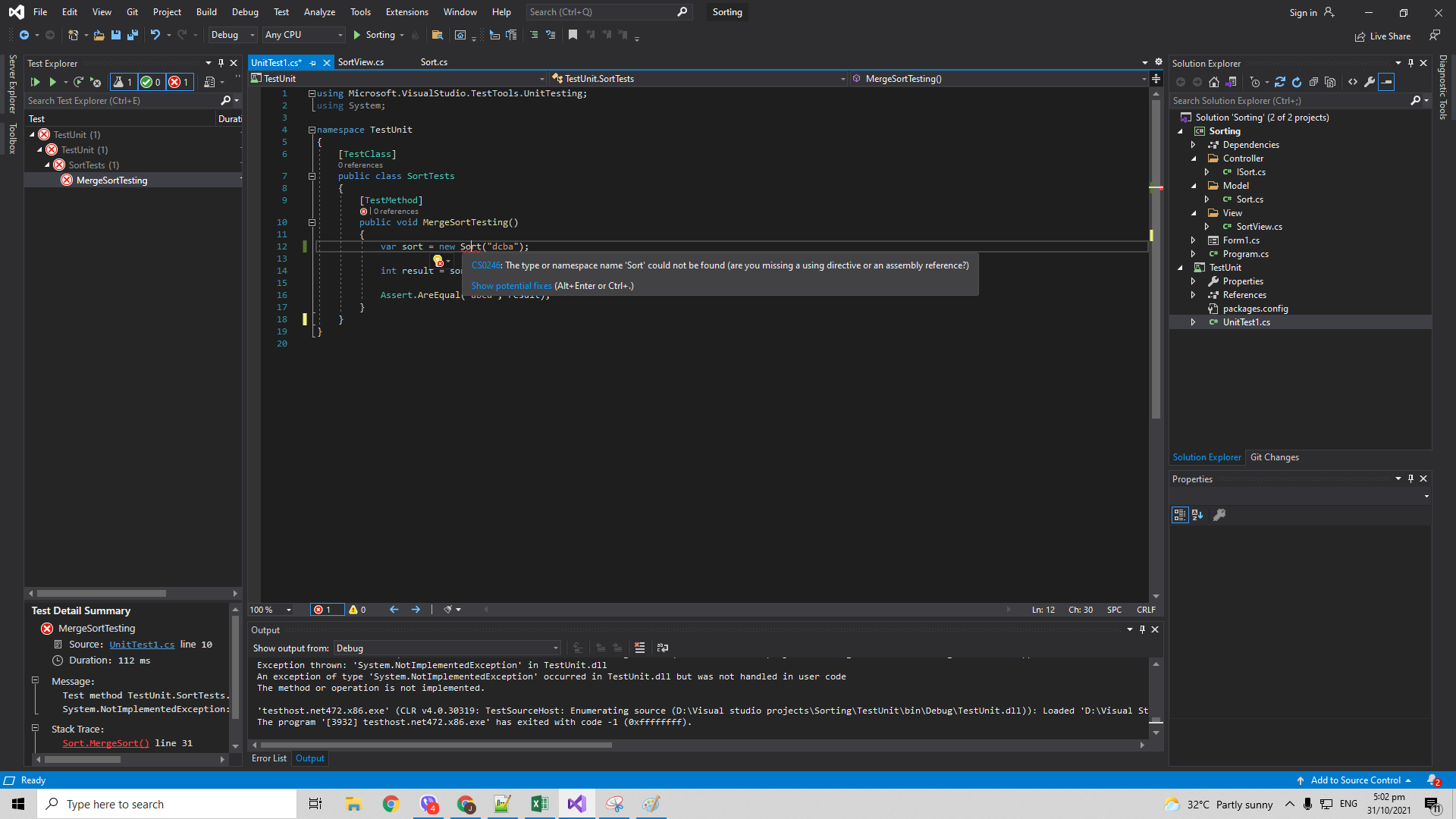1456x819 pixels.
Task: Open File Explorer from Windows taskbar
Action: (x=353, y=804)
